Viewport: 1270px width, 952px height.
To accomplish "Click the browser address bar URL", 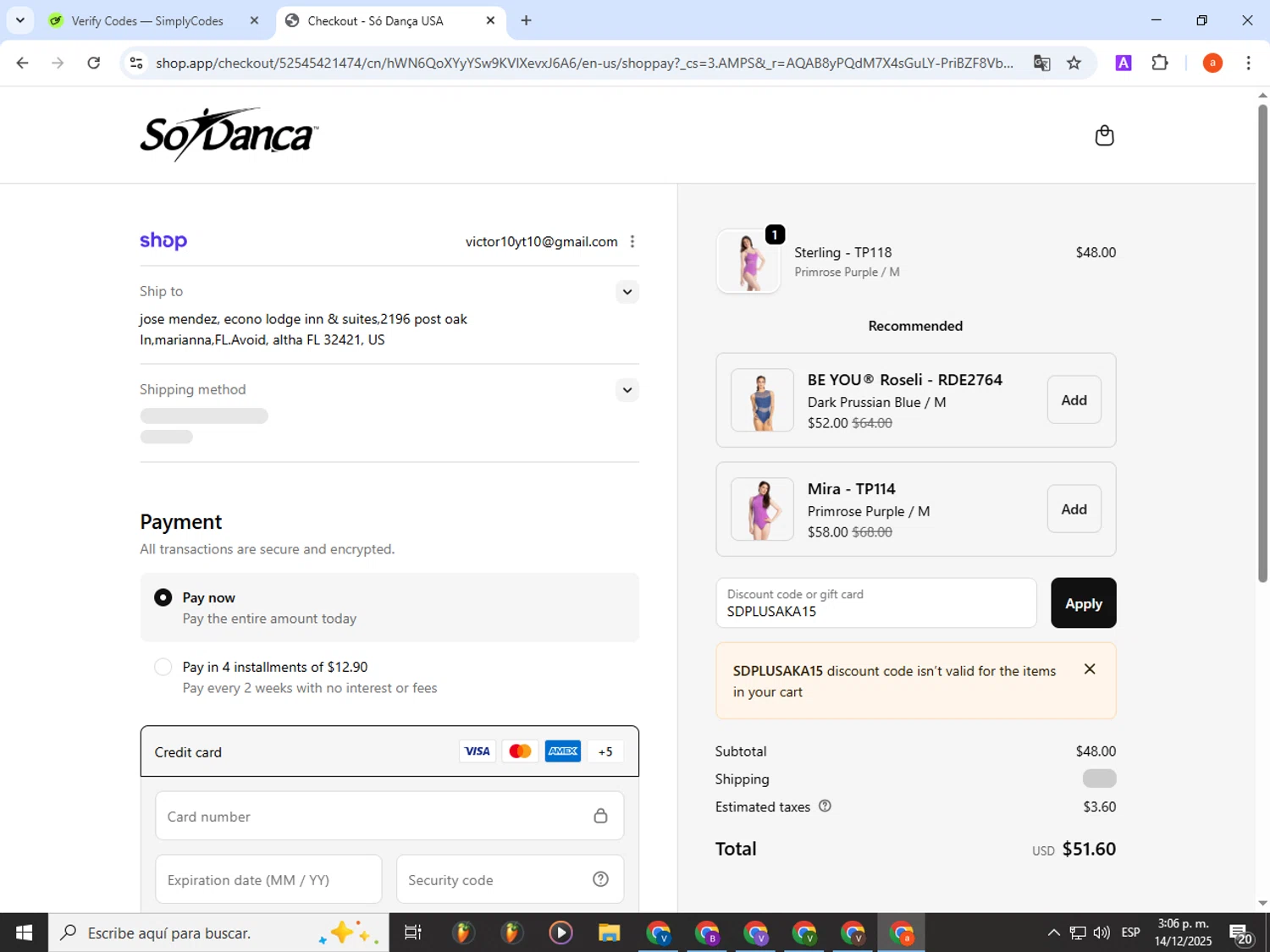I will click(x=584, y=63).
